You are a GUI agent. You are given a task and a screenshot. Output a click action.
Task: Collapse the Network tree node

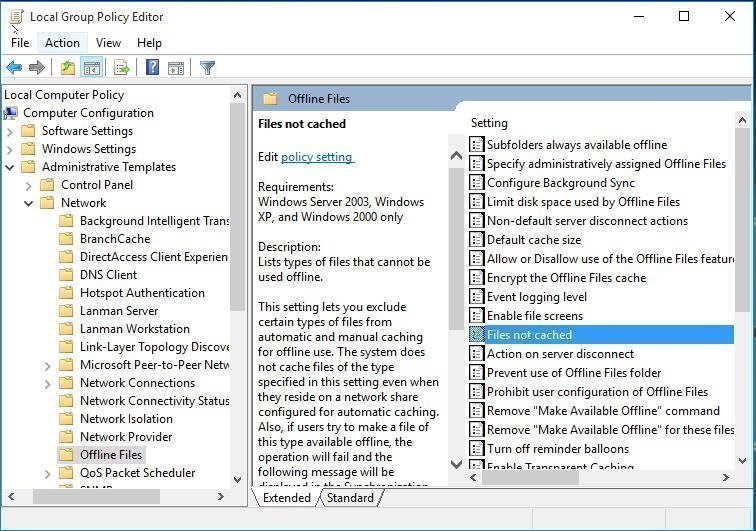28,203
